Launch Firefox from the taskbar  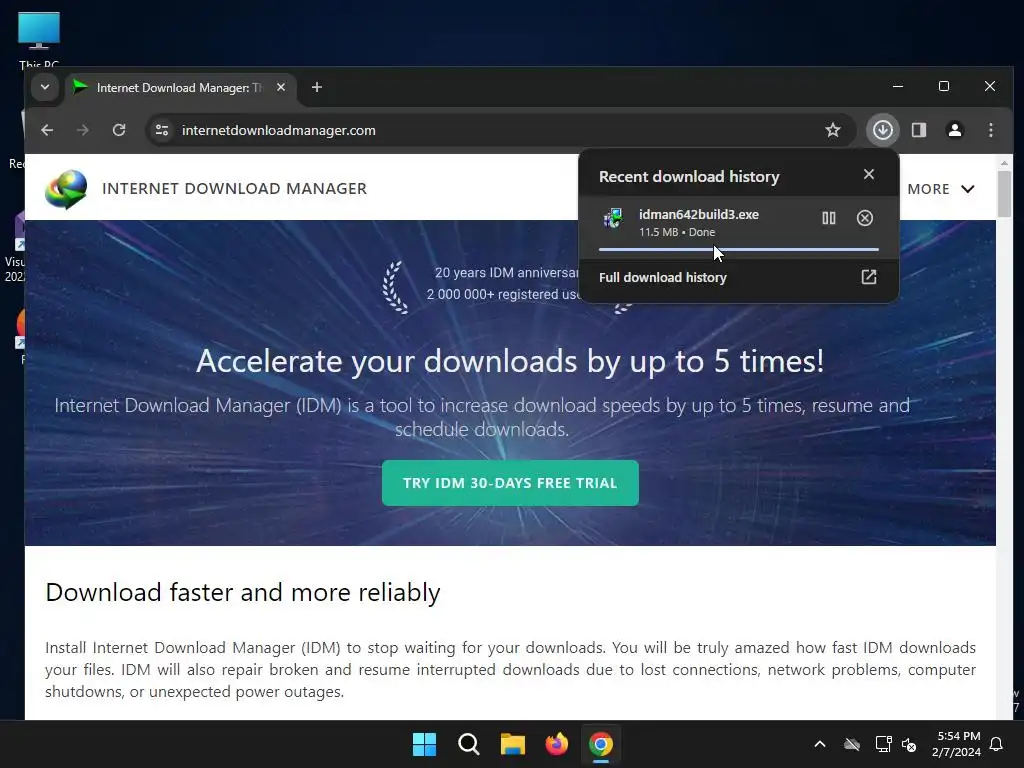tap(557, 744)
